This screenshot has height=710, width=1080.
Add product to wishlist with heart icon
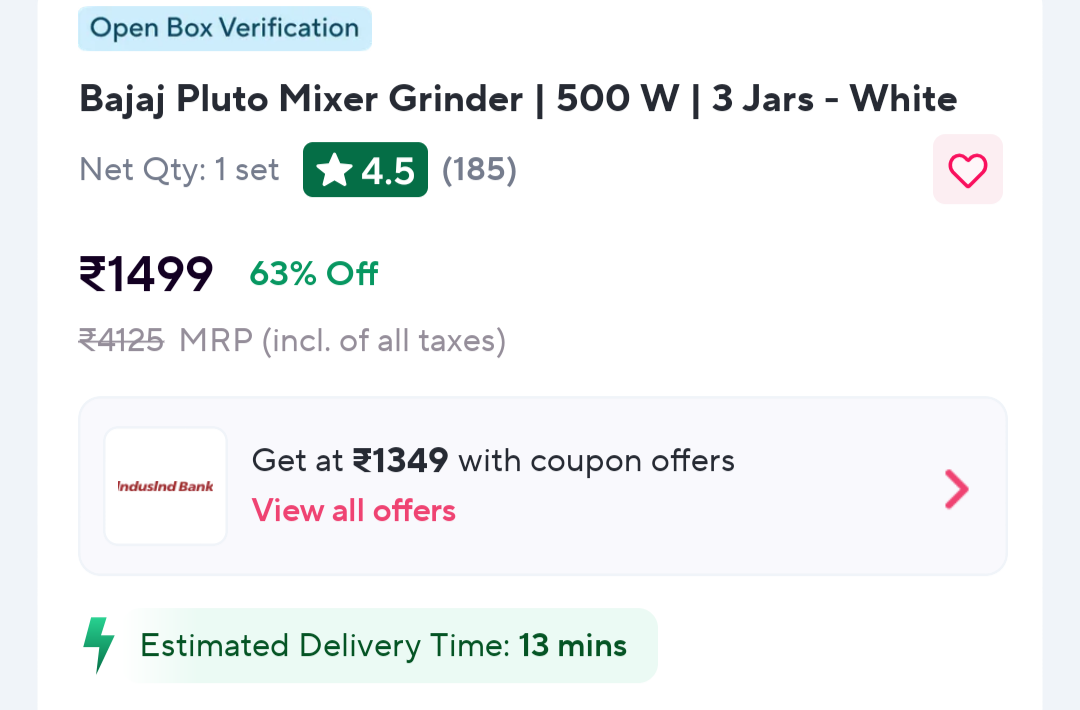click(967, 170)
